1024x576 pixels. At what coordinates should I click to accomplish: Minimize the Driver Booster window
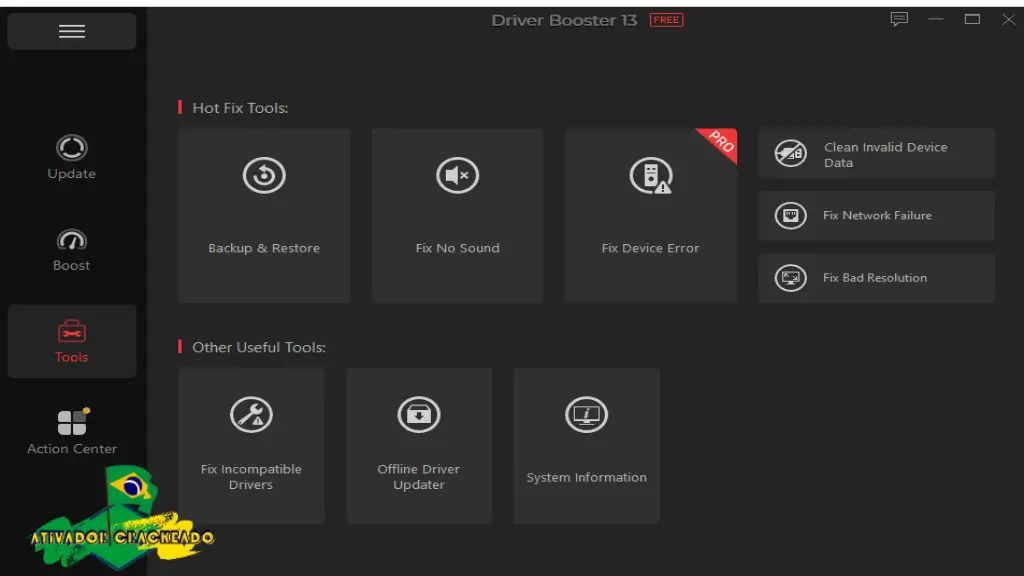[x=936, y=20]
